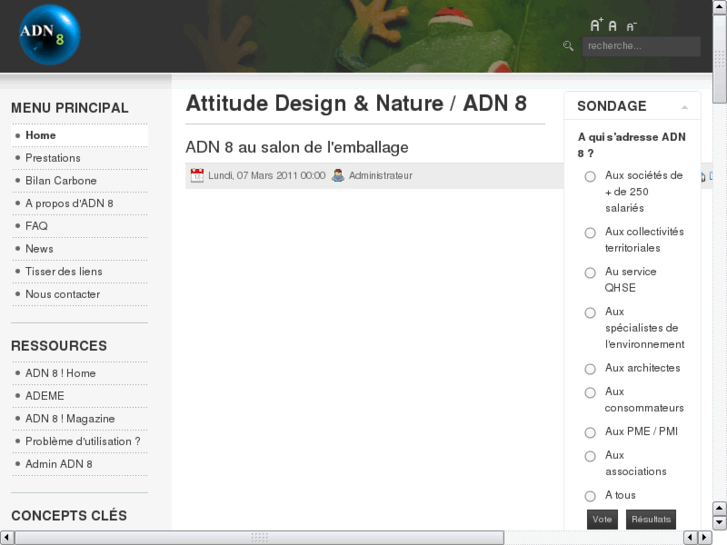Open 'ADN 8 ! Home' resource link
The width and height of the screenshot is (727, 545).
(79, 373)
